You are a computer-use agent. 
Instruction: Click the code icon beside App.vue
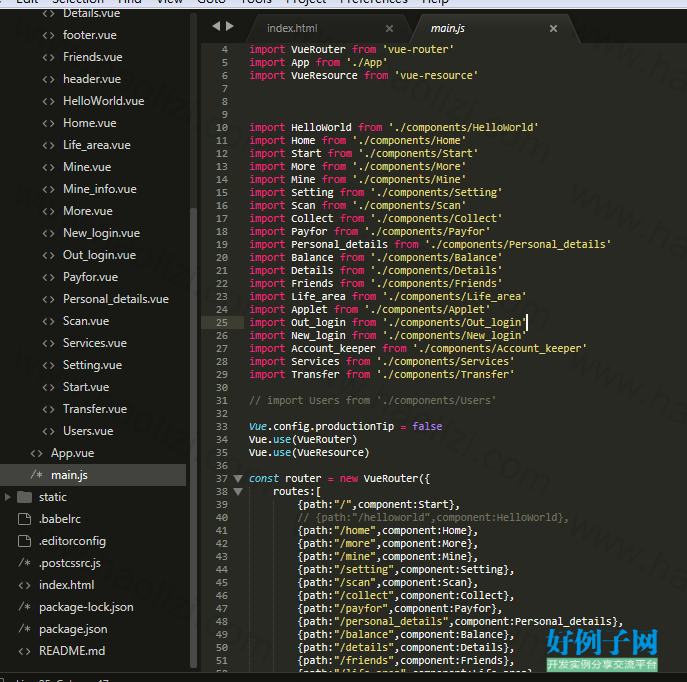pyautogui.click(x=37, y=453)
